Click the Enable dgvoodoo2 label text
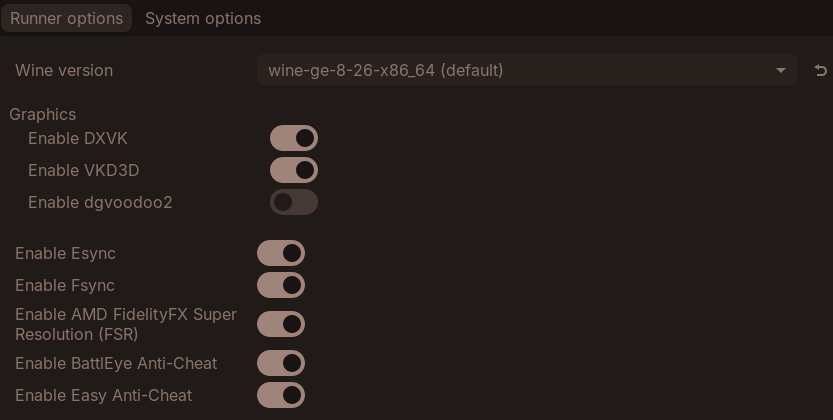Screen dimensions: 833x420 tap(100, 202)
